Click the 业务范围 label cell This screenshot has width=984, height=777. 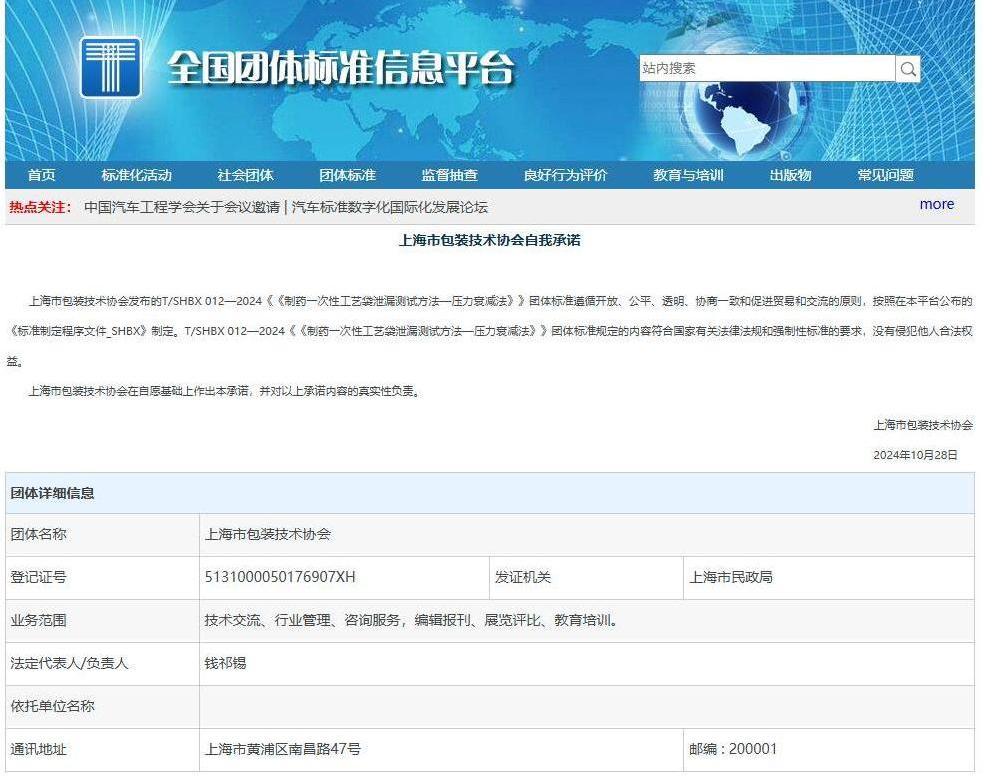[x=102, y=620]
